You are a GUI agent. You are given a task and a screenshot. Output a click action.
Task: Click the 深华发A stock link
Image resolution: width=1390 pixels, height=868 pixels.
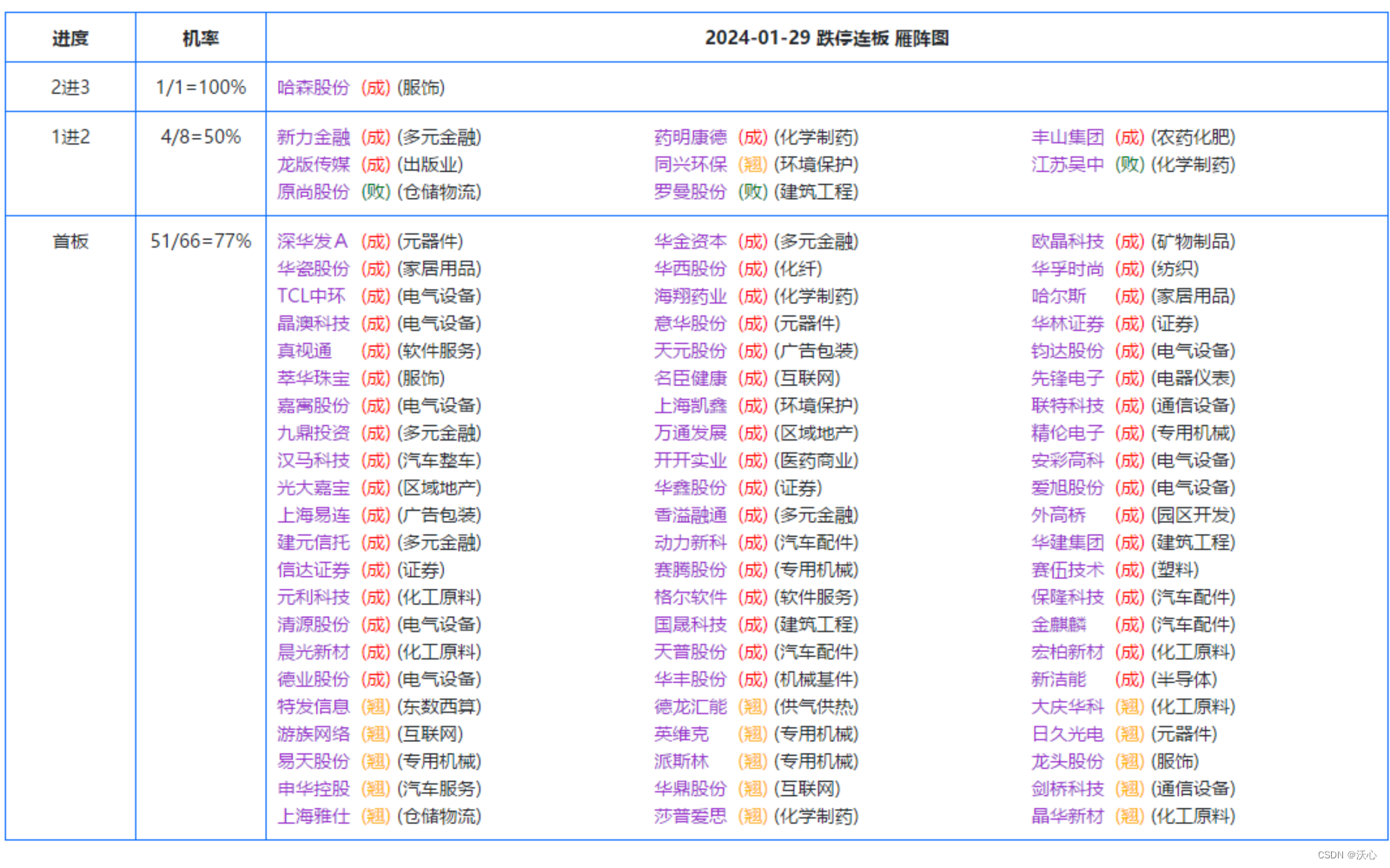click(x=312, y=242)
